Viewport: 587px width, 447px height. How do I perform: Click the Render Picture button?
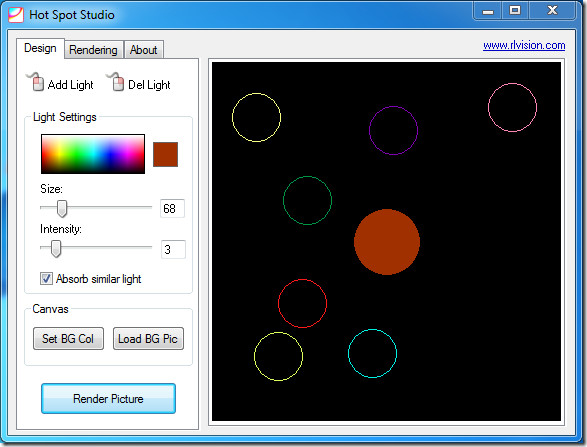tap(108, 398)
